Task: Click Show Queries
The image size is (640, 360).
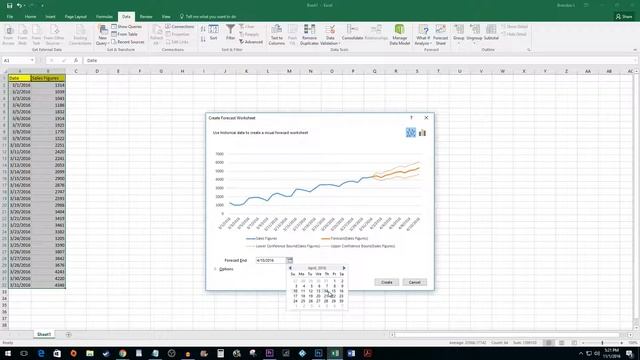Action: pyautogui.click(x=127, y=27)
